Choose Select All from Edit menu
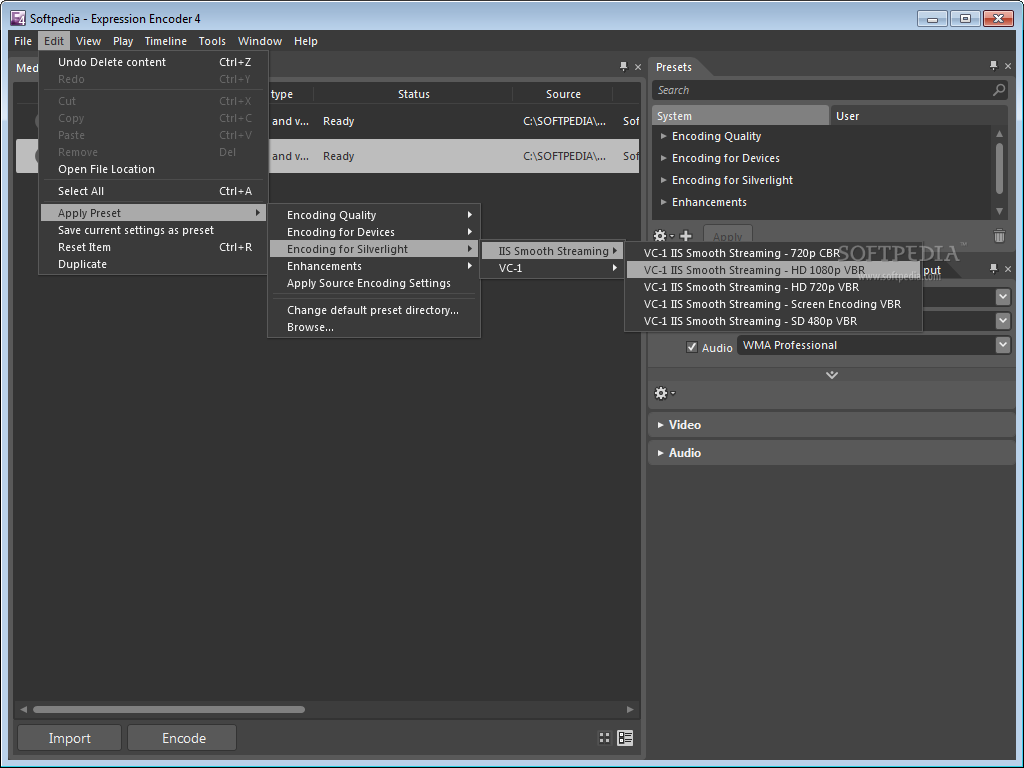 (153, 191)
